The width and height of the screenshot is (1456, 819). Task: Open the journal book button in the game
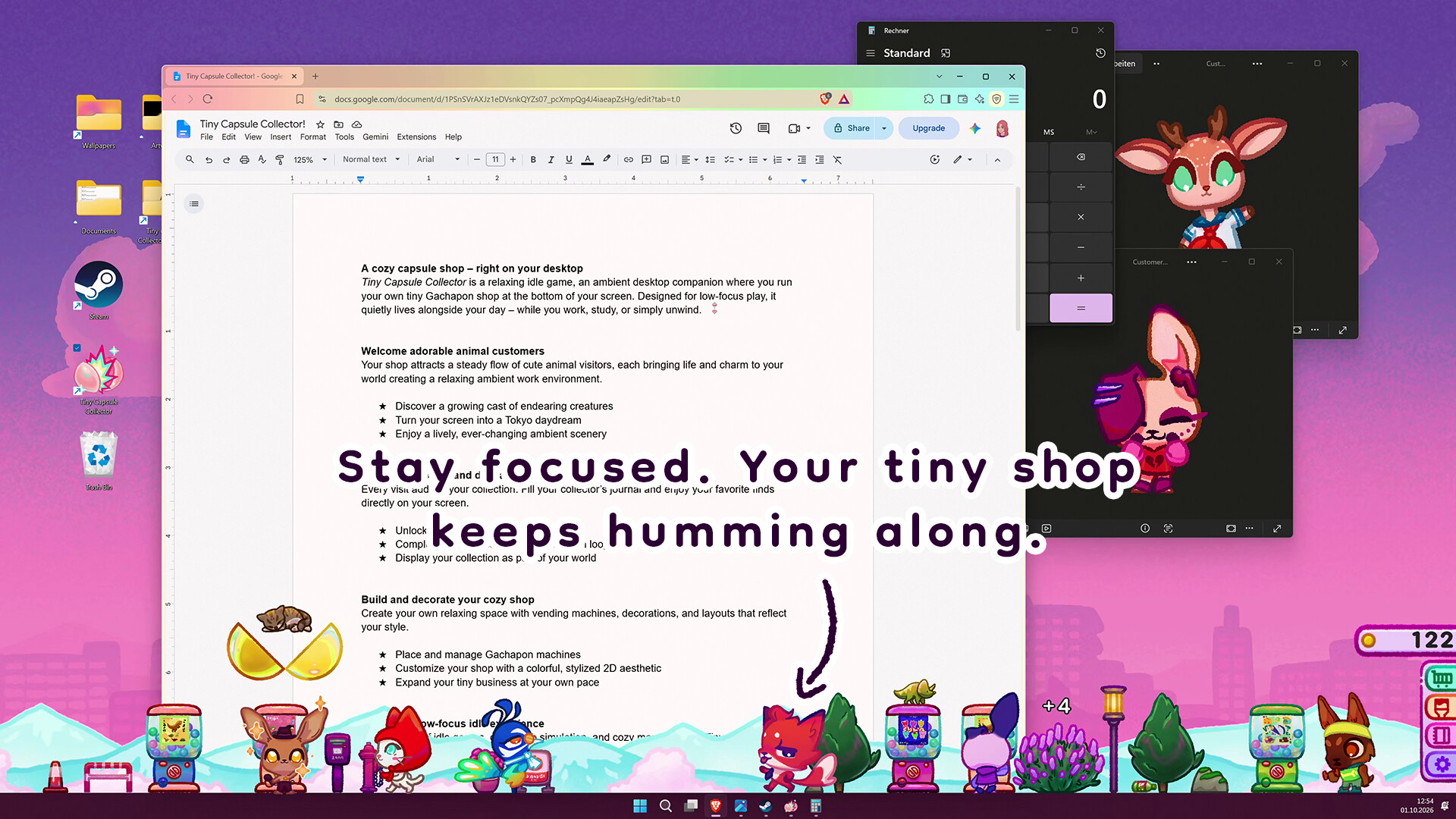tap(1440, 736)
